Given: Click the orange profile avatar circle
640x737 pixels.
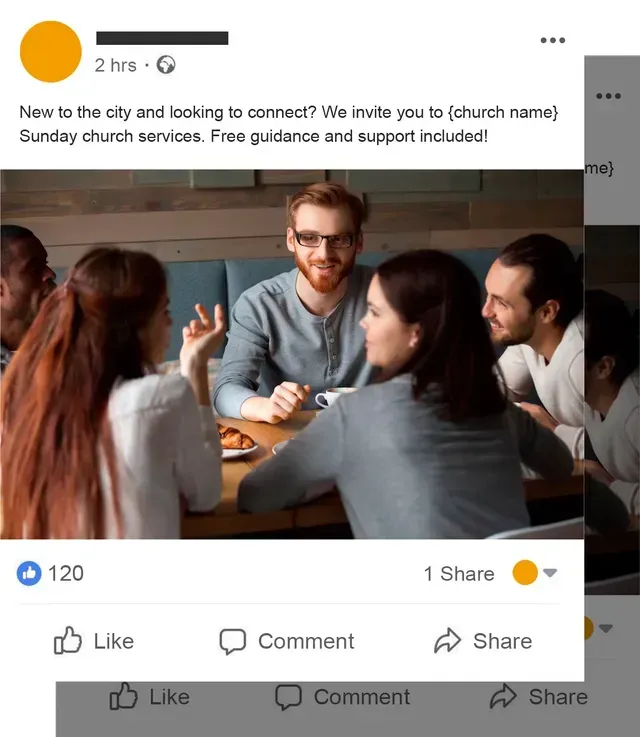Looking at the screenshot, I should pyautogui.click(x=51, y=52).
